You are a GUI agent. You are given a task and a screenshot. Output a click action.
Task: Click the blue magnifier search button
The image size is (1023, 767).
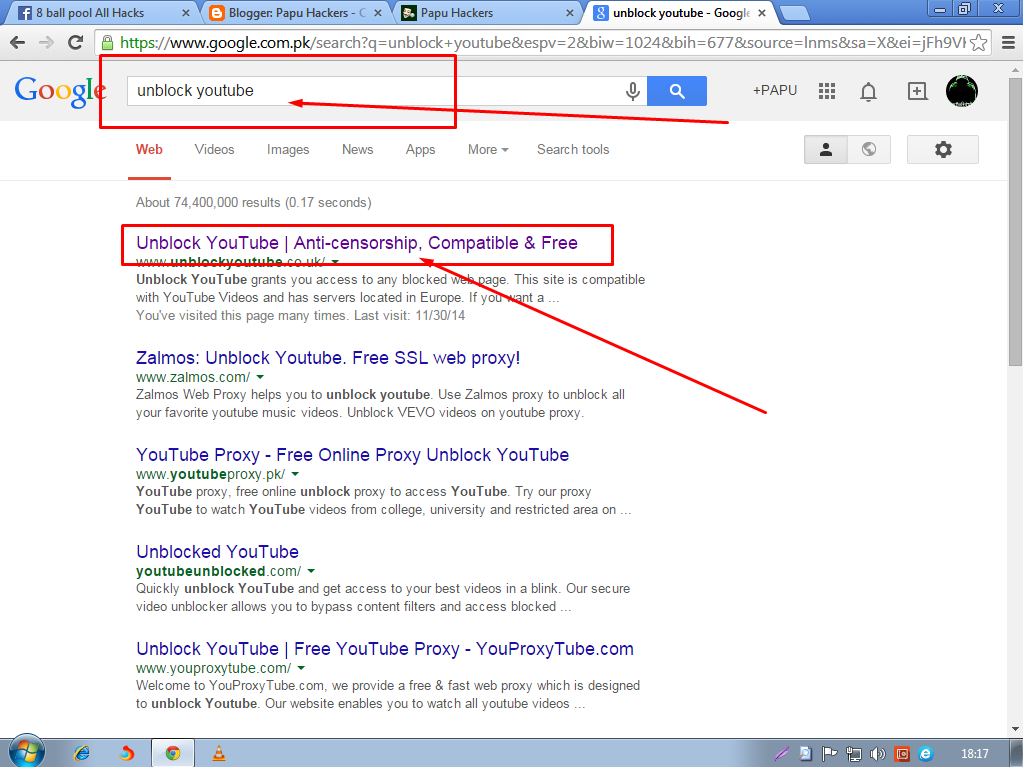677,91
